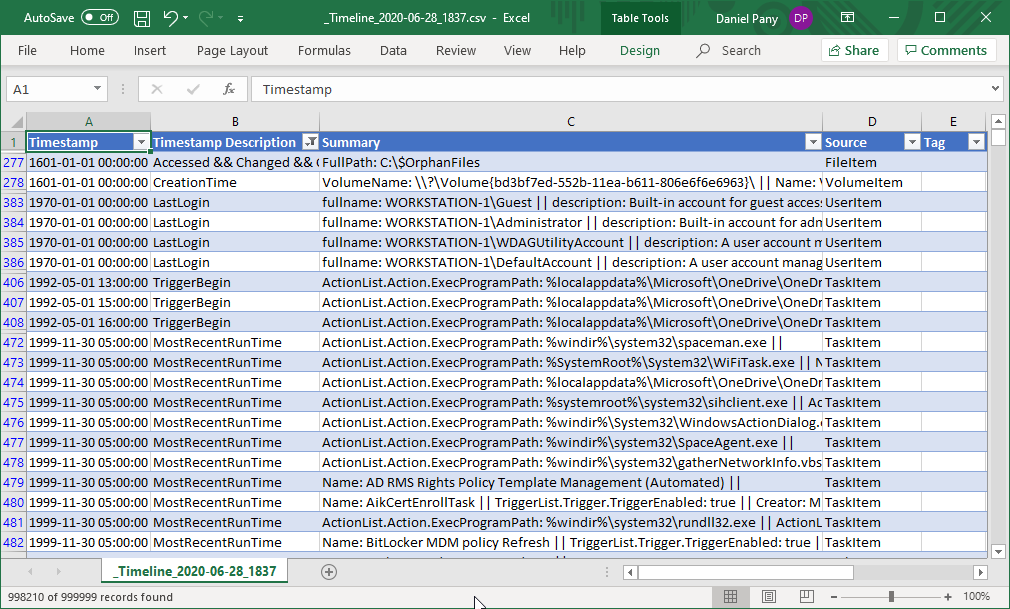
Task: Open the Timestamp Description filter button
Action: coord(310,142)
